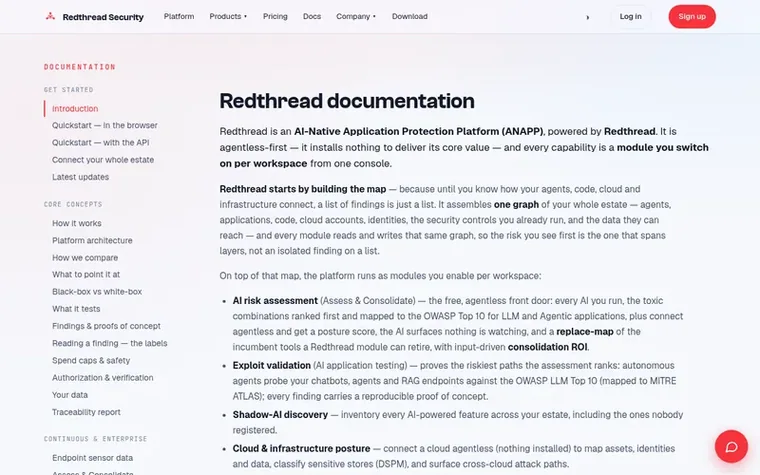
Task: Open the Platform nav item
Action: pyautogui.click(x=179, y=16)
